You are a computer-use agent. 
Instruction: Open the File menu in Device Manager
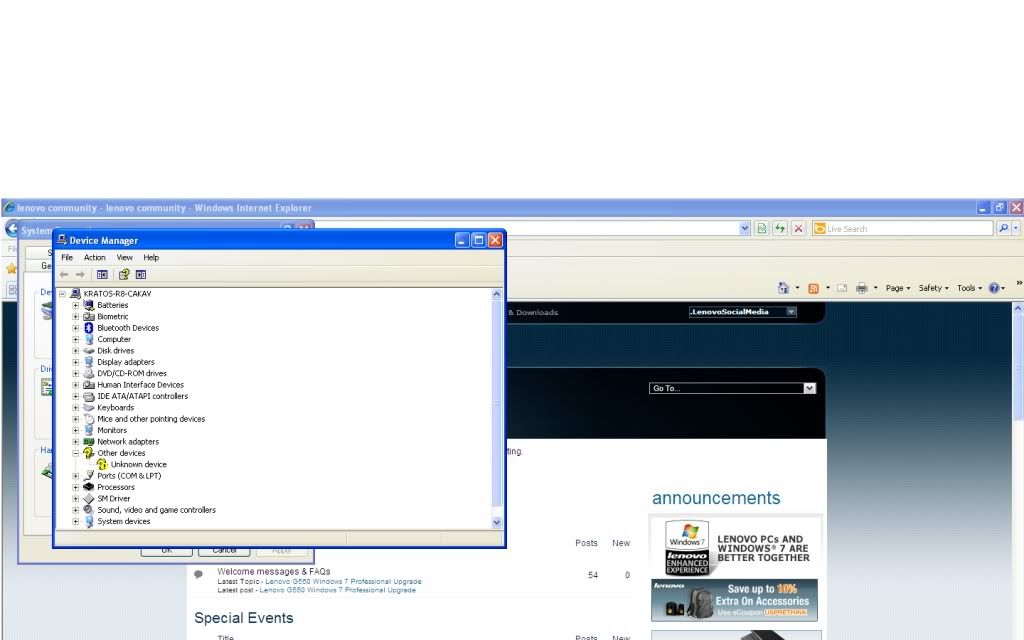coord(67,257)
